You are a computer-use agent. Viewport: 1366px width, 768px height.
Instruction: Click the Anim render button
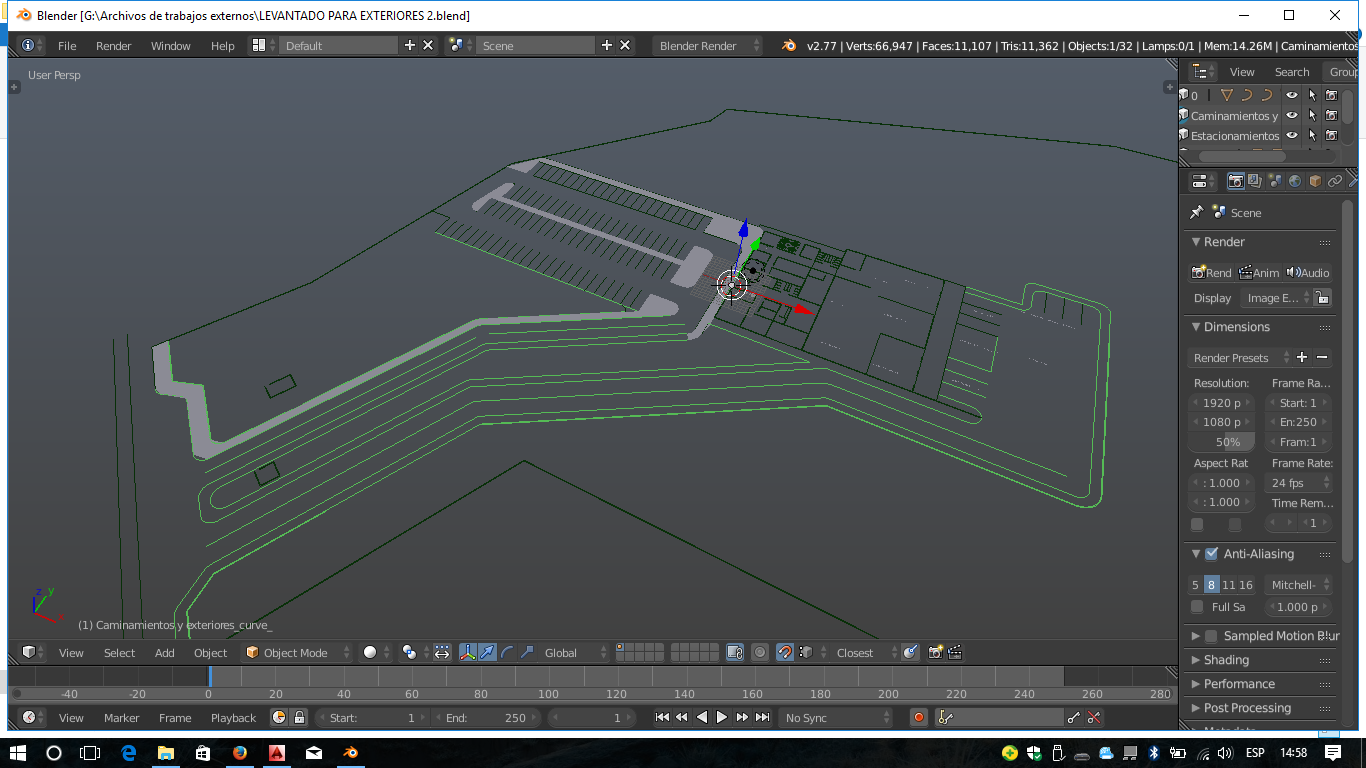point(1259,272)
